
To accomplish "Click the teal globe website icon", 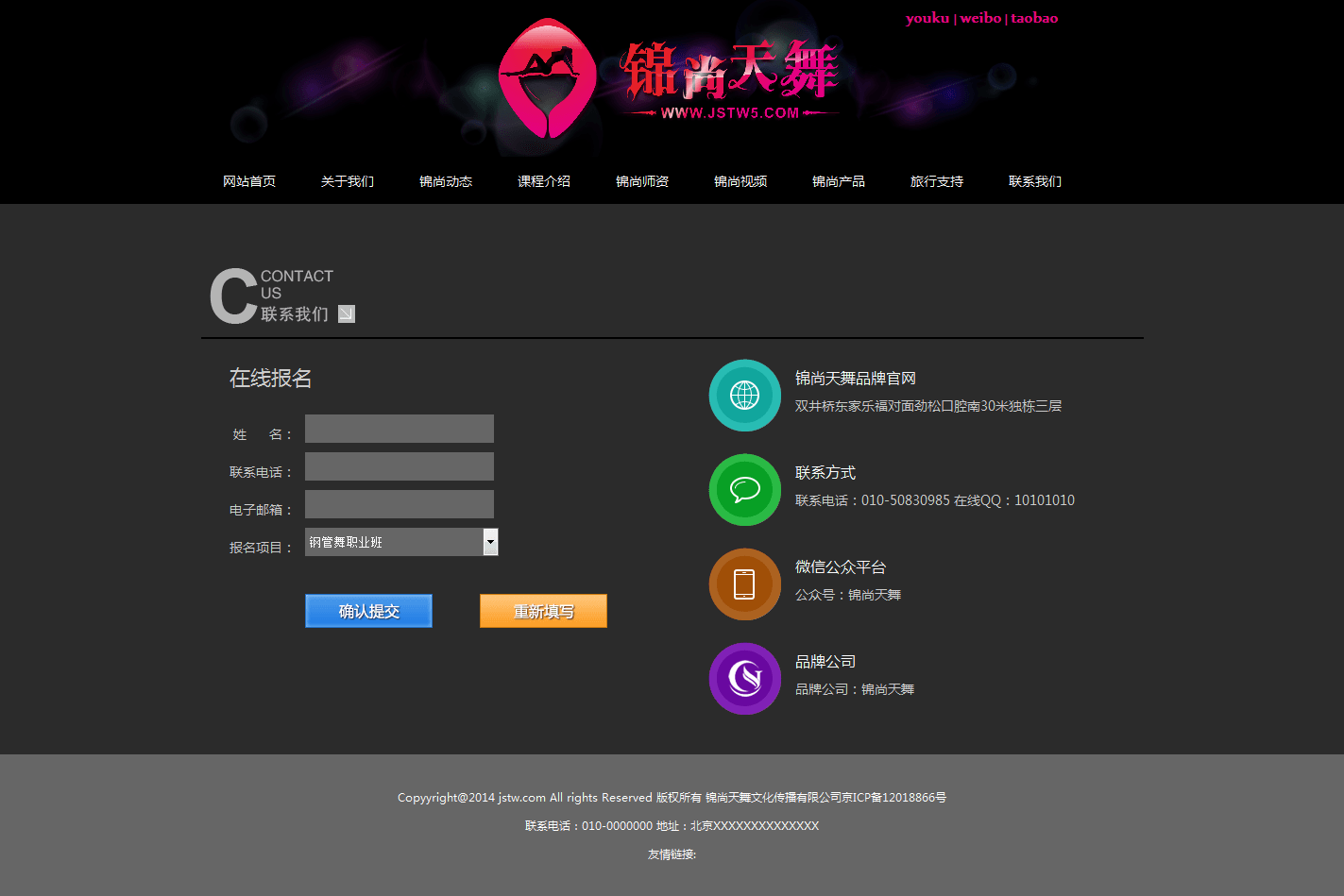I will [x=745, y=396].
